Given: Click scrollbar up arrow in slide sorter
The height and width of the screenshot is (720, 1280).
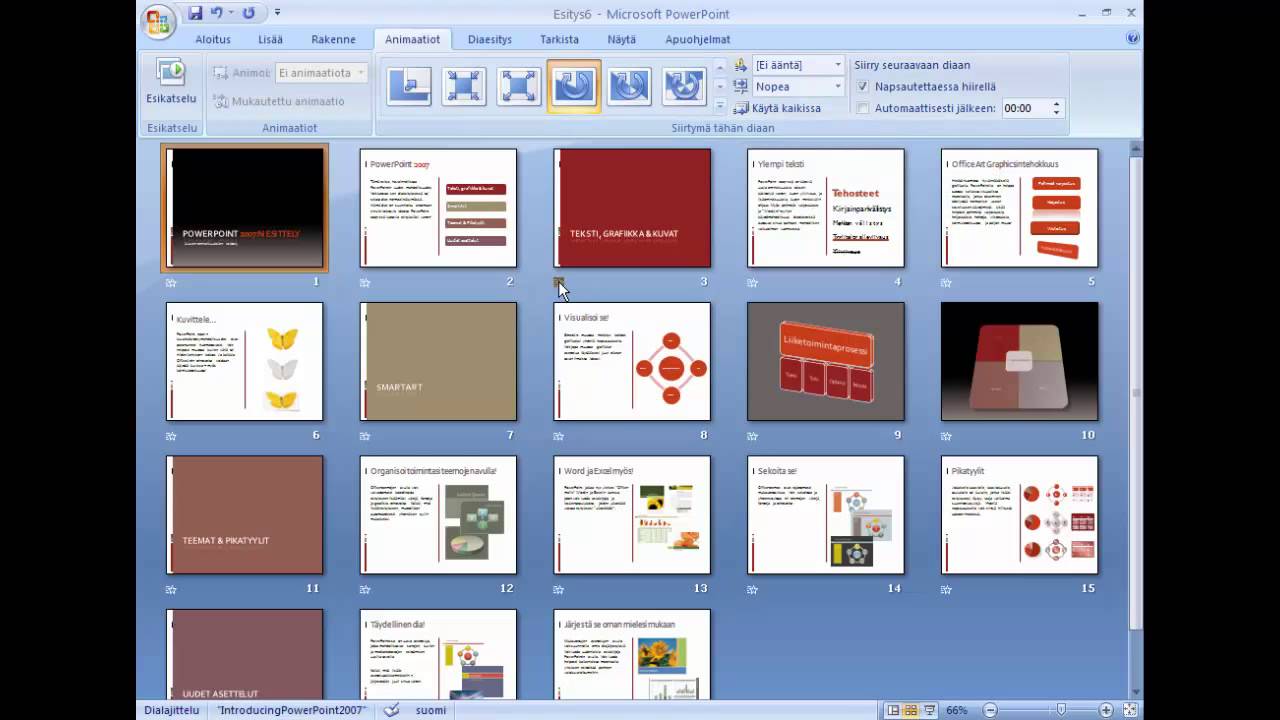Looking at the screenshot, I should tap(1135, 148).
